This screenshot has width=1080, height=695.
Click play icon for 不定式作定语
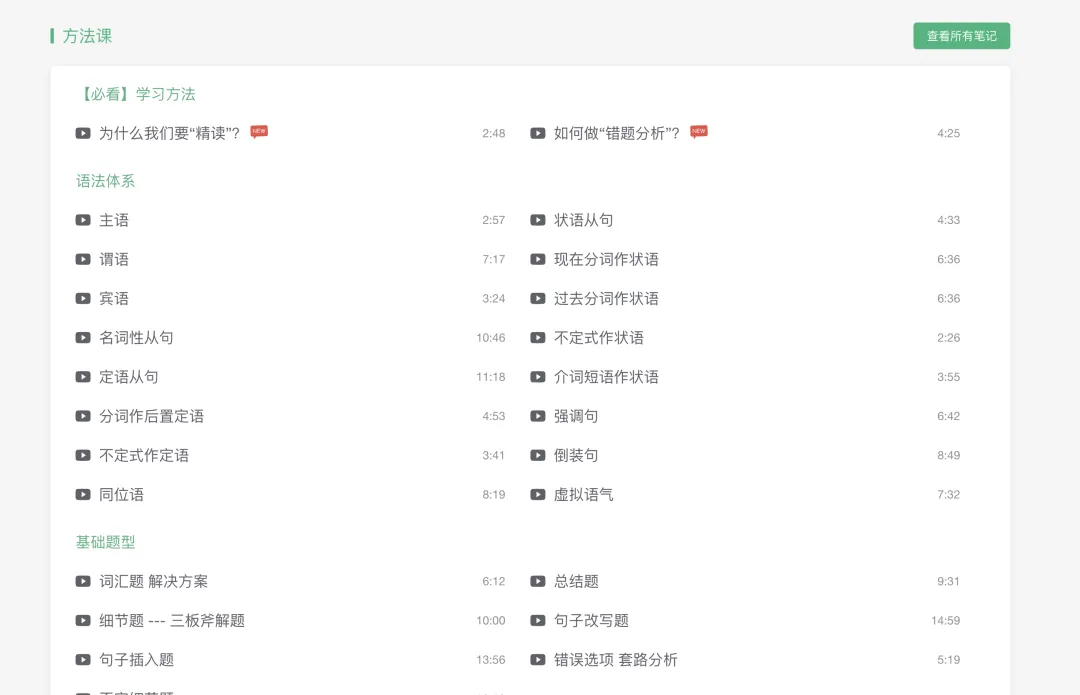tap(83, 455)
